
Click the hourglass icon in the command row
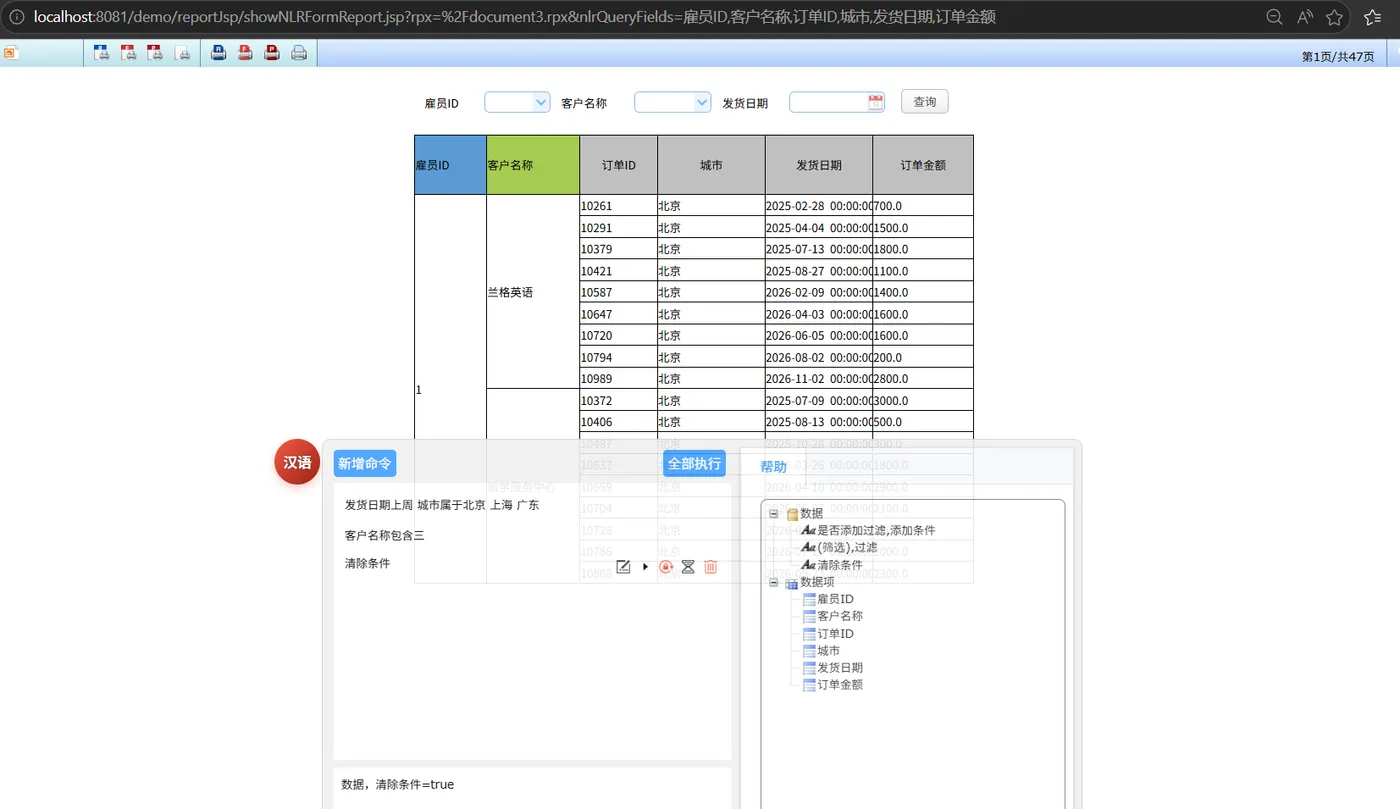click(688, 567)
